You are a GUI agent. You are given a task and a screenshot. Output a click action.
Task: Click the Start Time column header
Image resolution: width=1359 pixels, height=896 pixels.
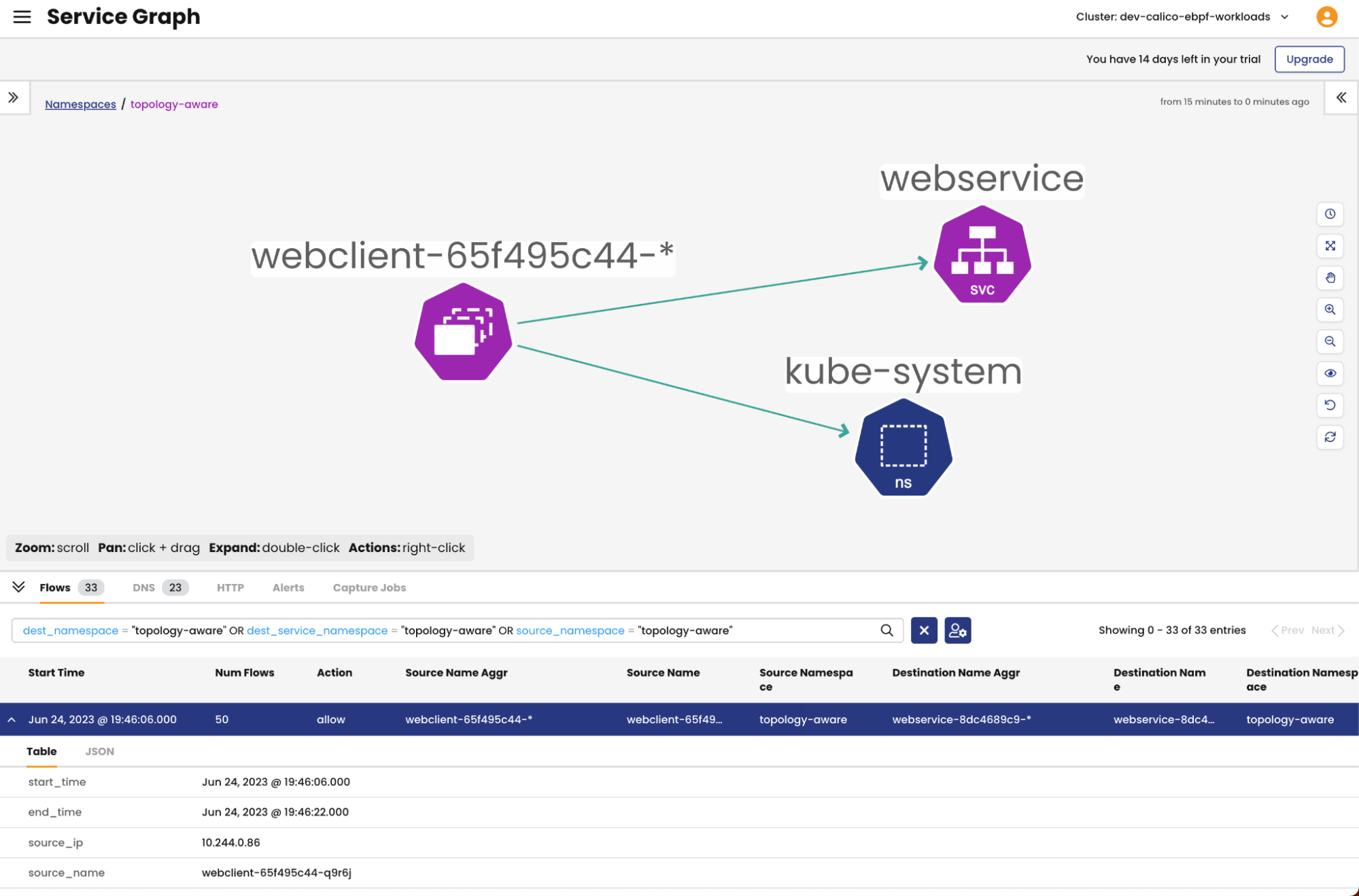[x=56, y=672]
